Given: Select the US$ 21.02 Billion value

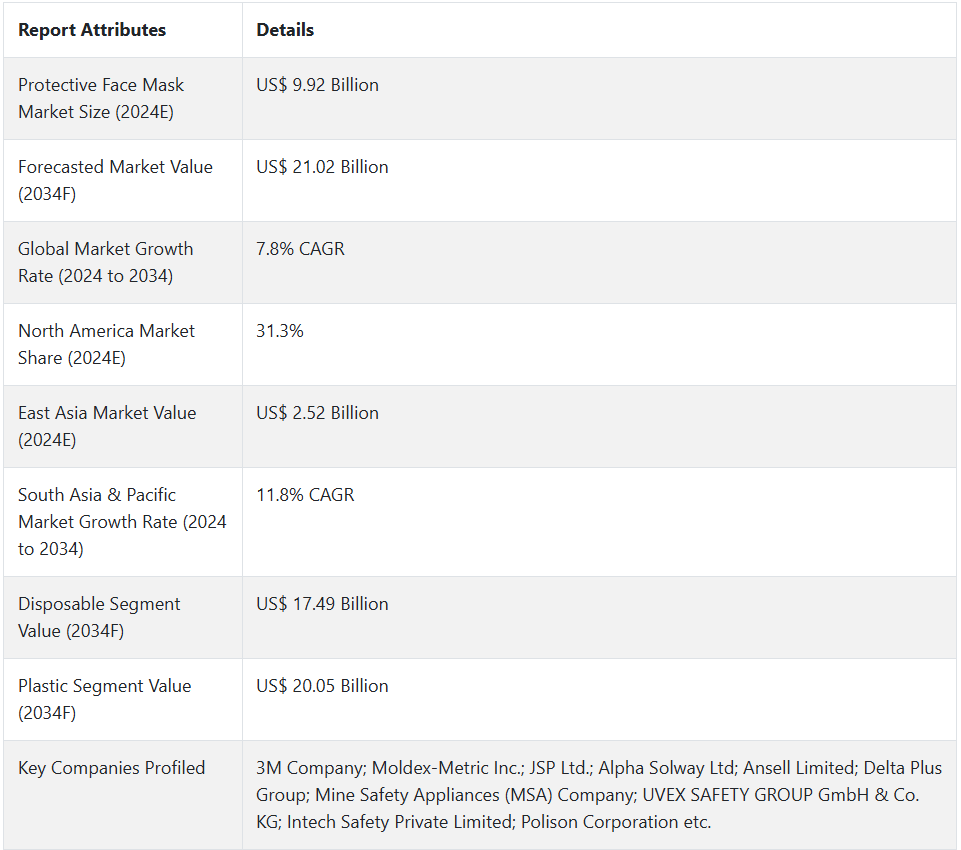Looking at the screenshot, I should click(322, 167).
